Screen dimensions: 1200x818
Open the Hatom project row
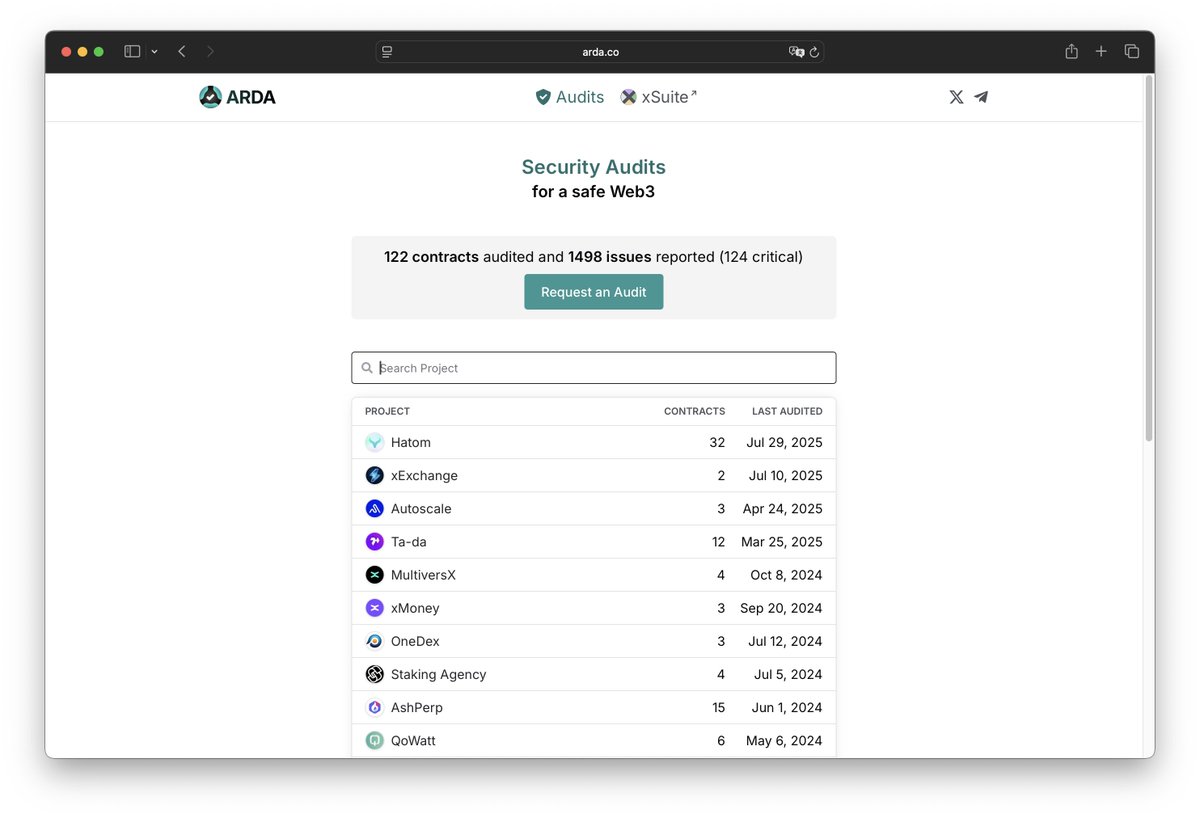point(594,442)
